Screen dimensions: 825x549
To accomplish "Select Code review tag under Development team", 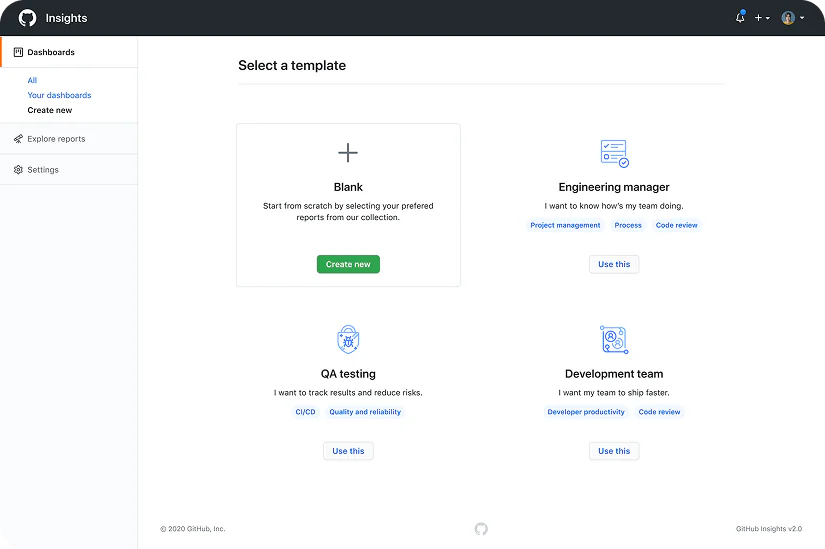I will click(x=659, y=412).
